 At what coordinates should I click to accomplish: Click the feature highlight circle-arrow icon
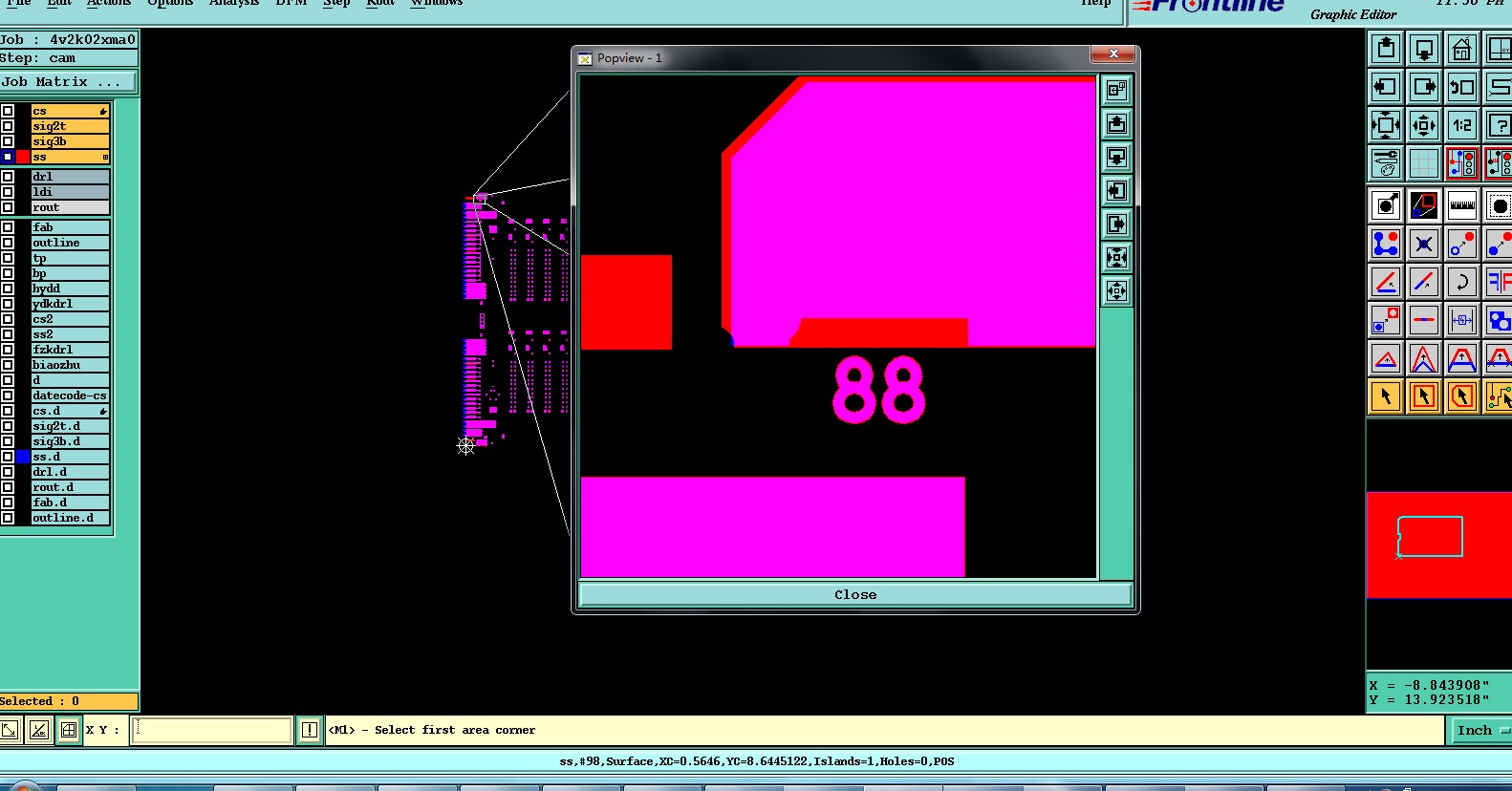[x=1386, y=205]
